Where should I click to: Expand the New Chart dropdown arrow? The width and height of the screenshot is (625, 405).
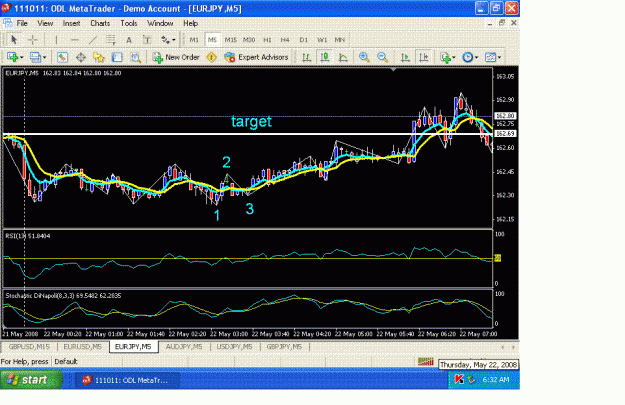coord(22,58)
